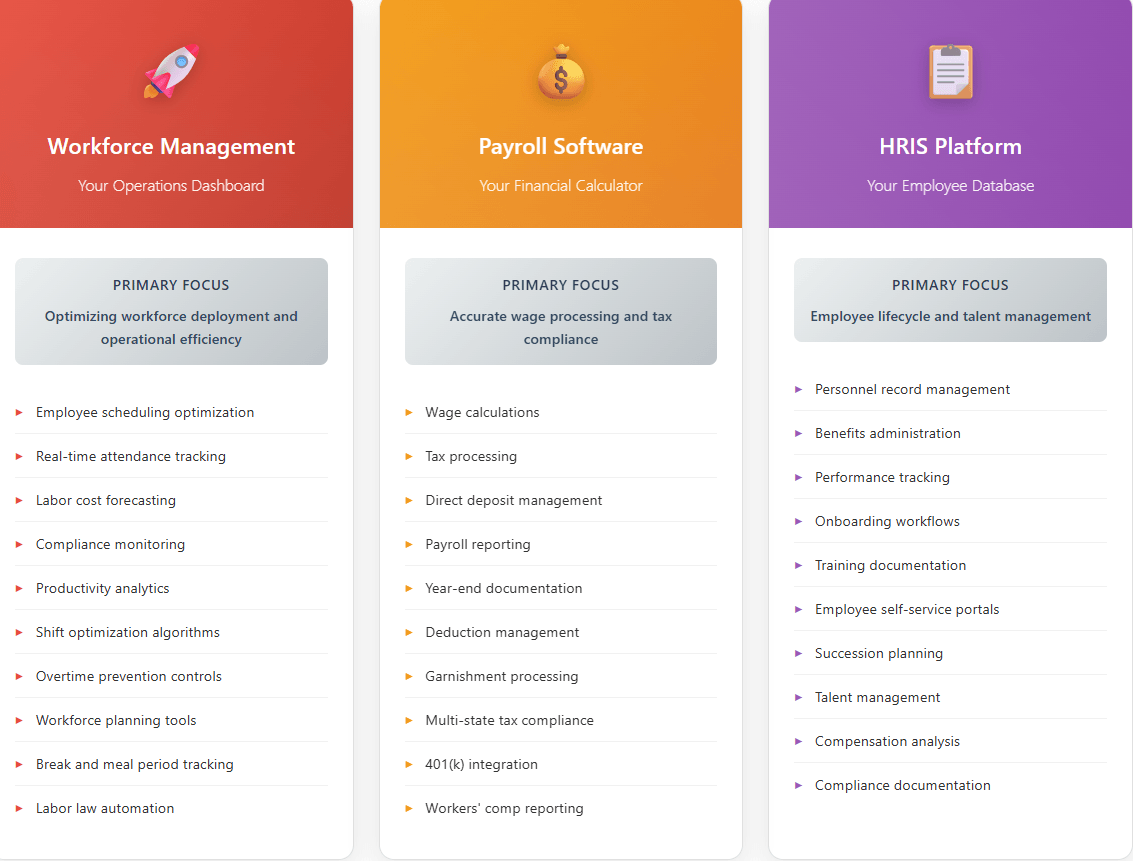Select Multi-state tax compliance entry
The image size is (1133, 861).
tap(561, 720)
